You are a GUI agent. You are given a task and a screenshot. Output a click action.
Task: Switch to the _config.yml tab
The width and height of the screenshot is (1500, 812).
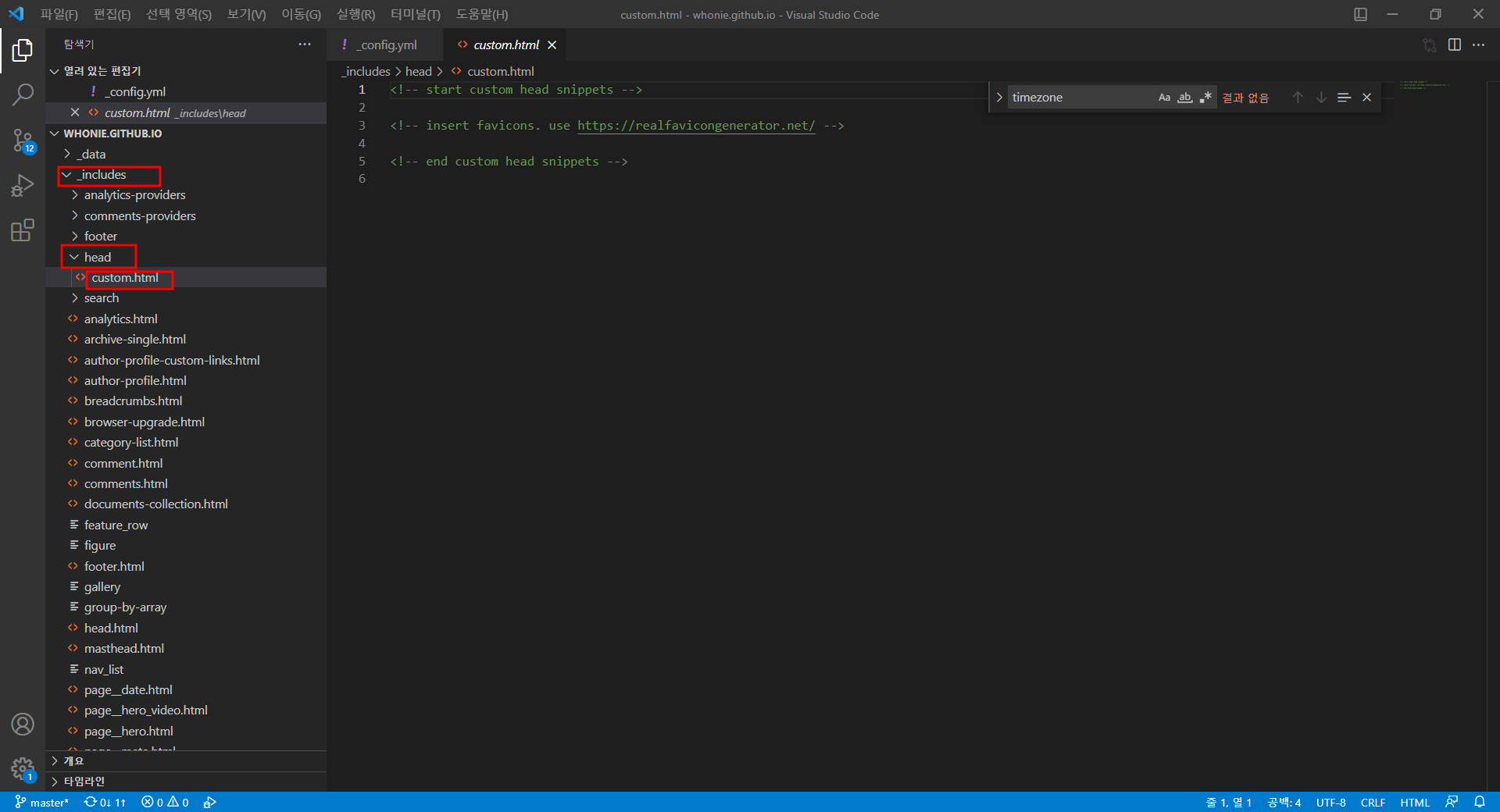click(386, 45)
